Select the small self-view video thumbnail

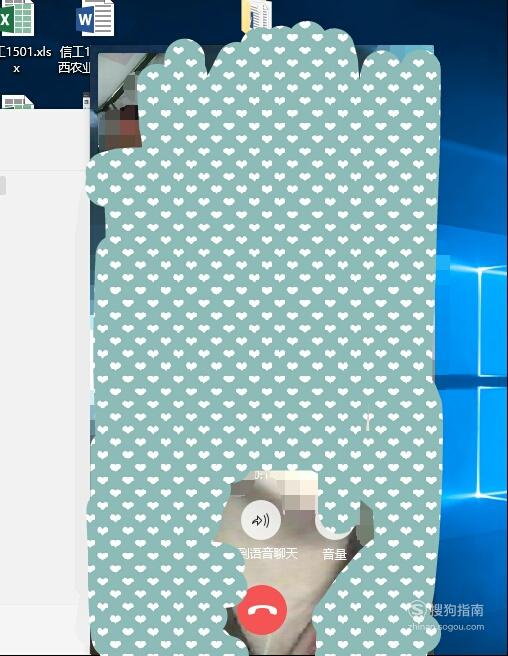119,101
